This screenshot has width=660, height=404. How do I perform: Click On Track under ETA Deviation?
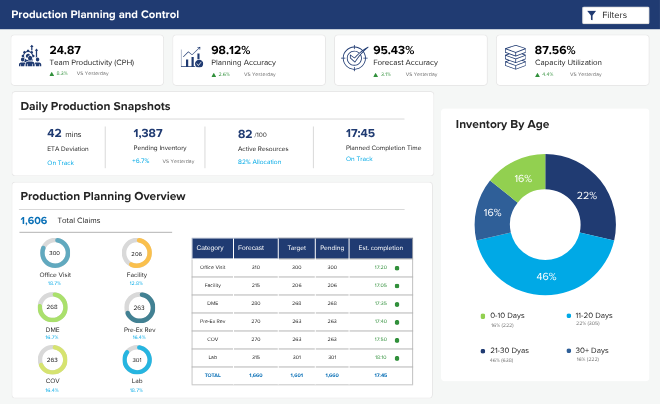tap(61, 162)
